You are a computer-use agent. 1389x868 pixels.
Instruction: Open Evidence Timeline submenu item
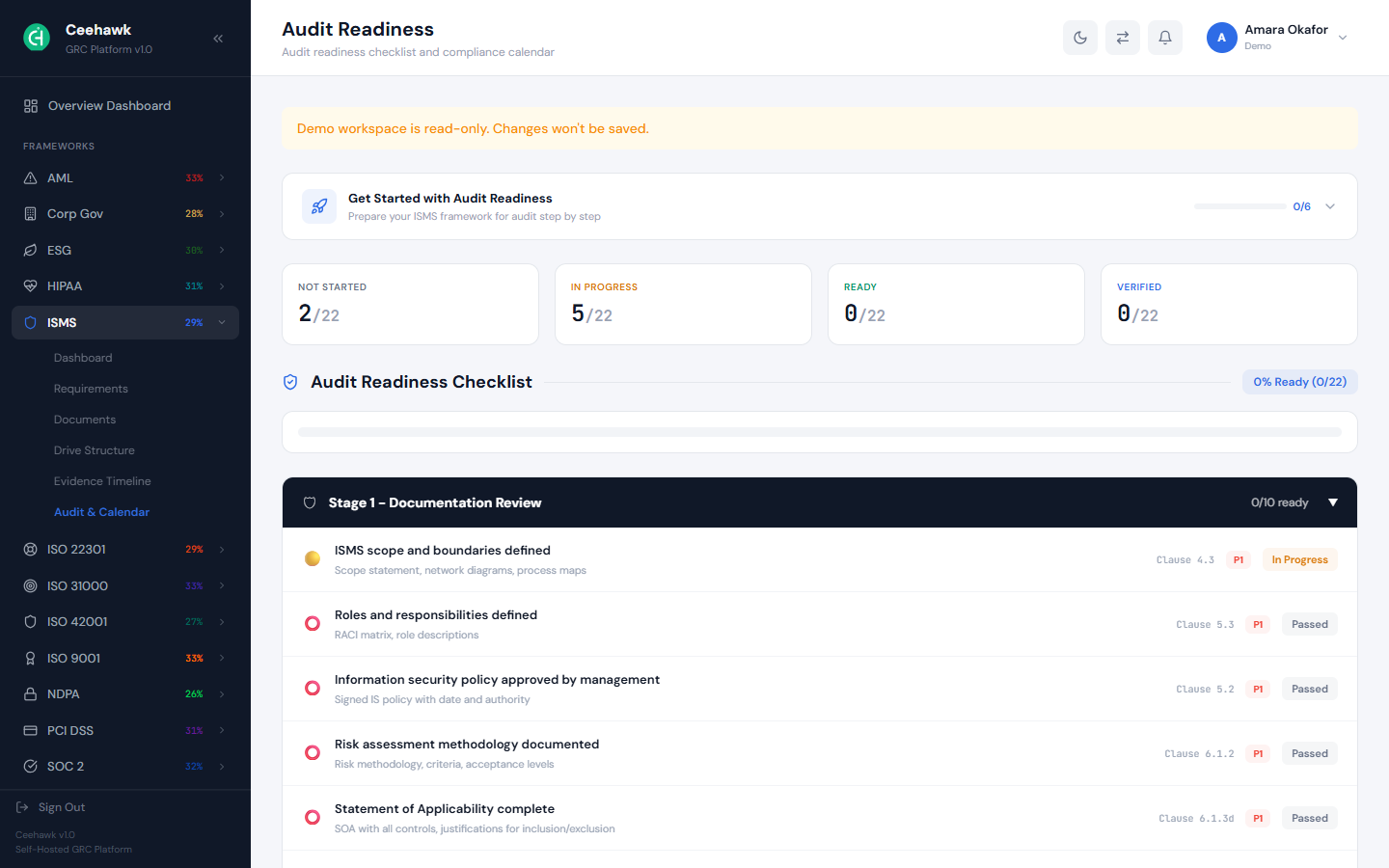pyautogui.click(x=102, y=481)
